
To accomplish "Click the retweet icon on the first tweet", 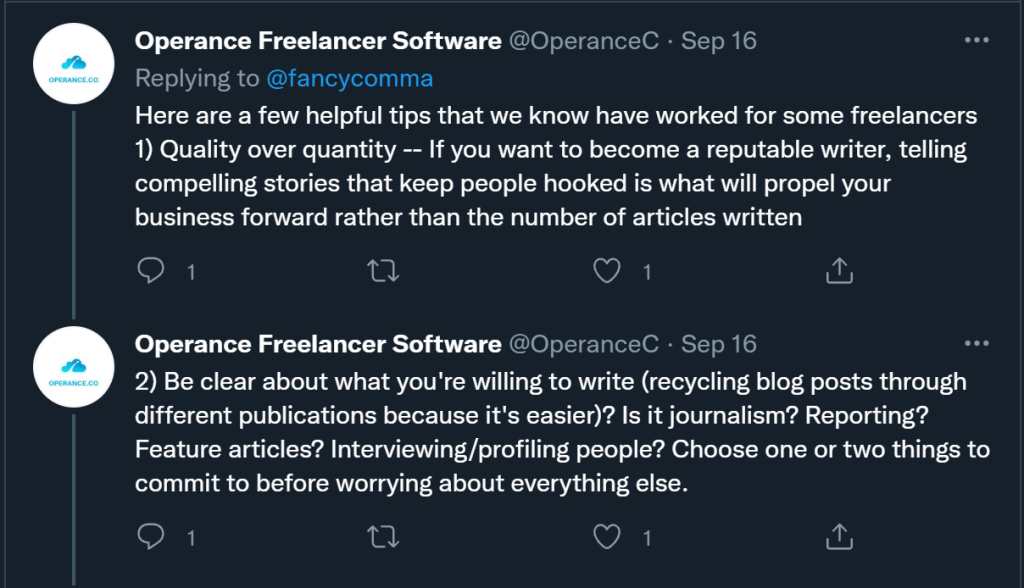I will pos(383,270).
